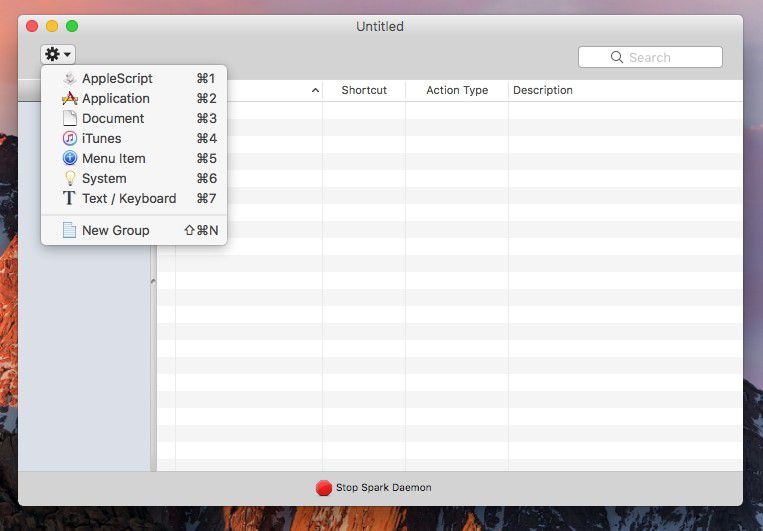Close the Untitled window with red button
Image resolution: width=763 pixels, height=531 pixels.
click(32, 26)
